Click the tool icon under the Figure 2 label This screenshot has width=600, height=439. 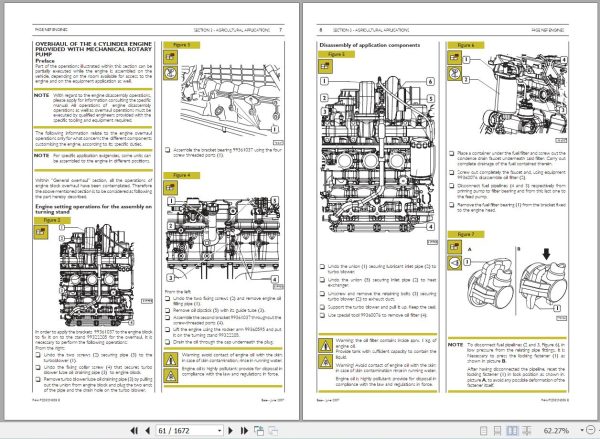(41, 232)
